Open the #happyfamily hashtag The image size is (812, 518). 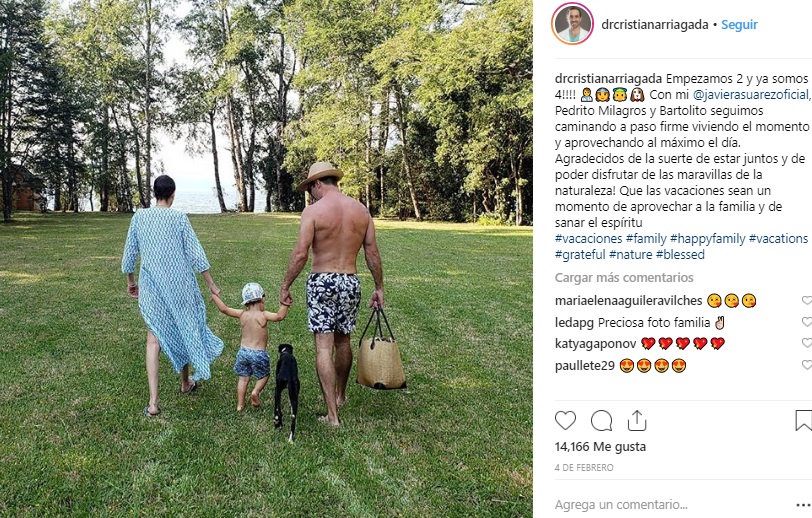pyautogui.click(x=707, y=239)
